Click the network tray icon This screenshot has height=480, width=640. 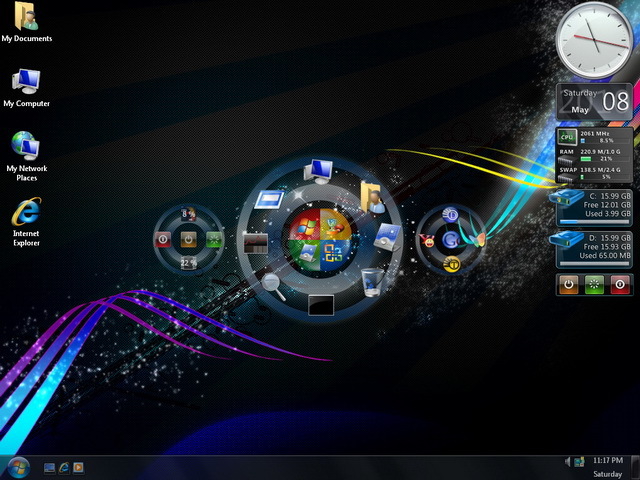579,462
